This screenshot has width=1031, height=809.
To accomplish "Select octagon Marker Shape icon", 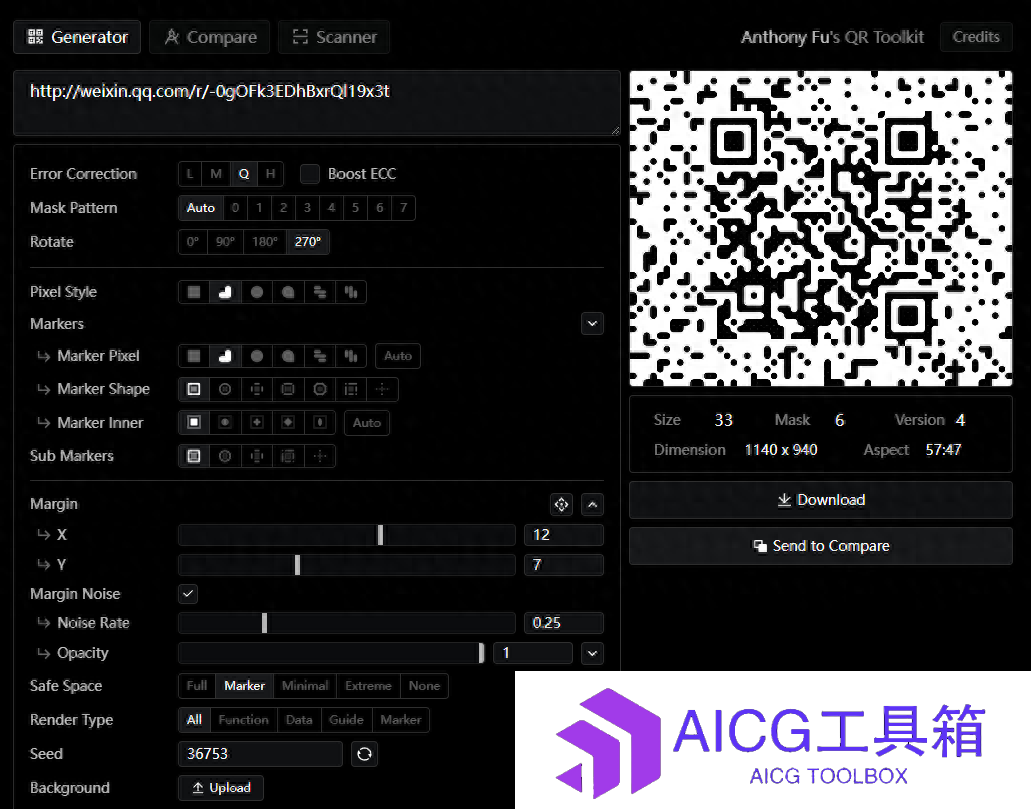I will pyautogui.click(x=320, y=389).
